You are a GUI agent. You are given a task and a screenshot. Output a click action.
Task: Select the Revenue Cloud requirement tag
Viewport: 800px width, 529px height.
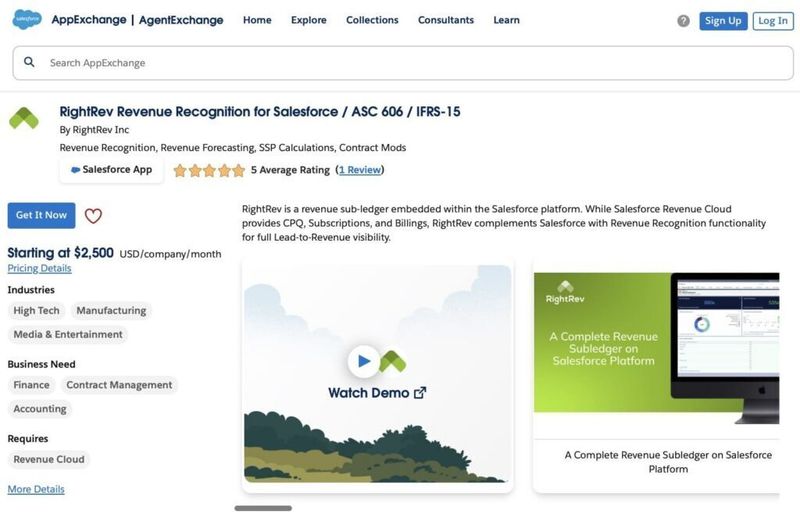[49, 460]
